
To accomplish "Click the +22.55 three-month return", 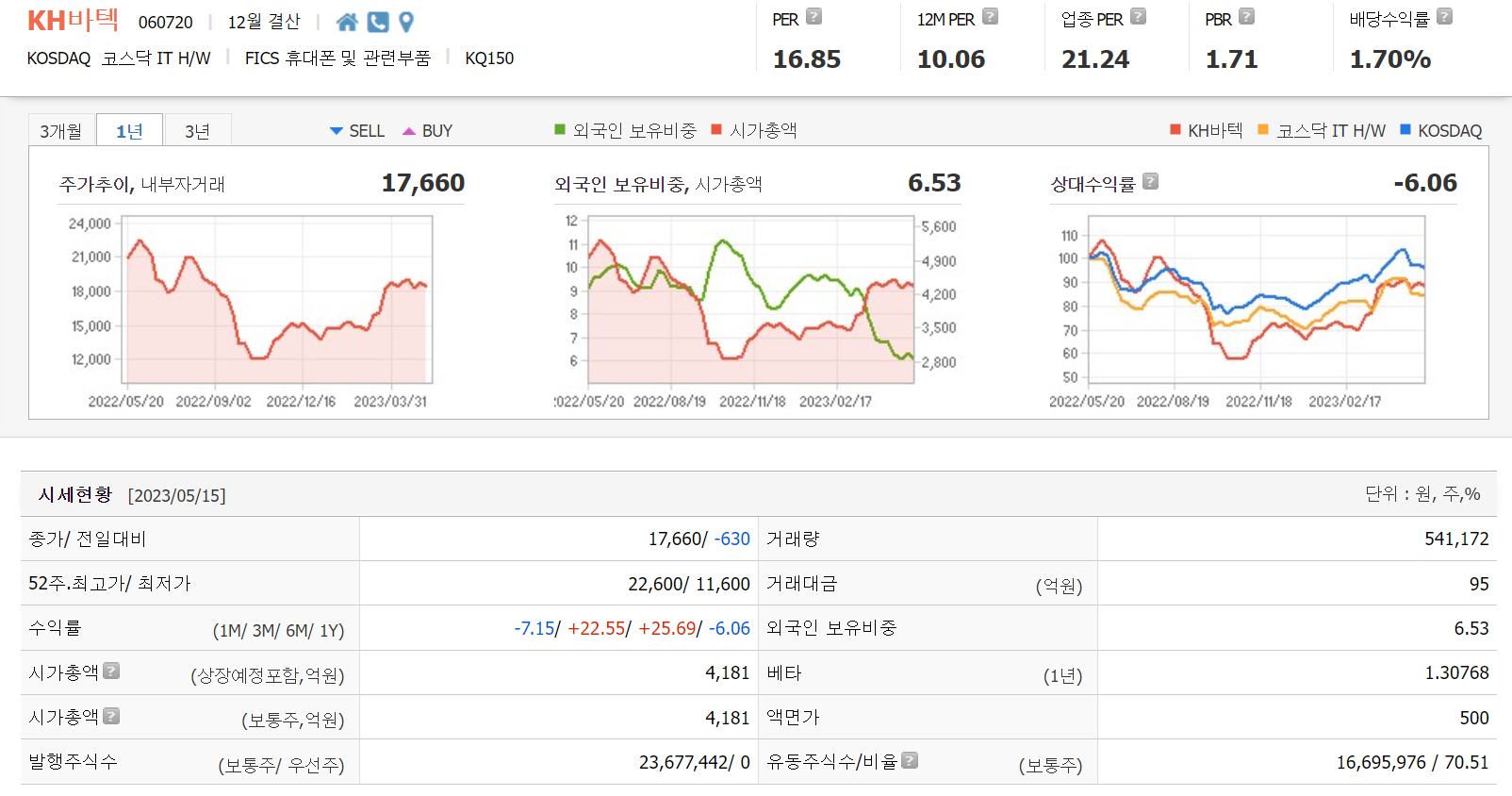I will [597, 628].
